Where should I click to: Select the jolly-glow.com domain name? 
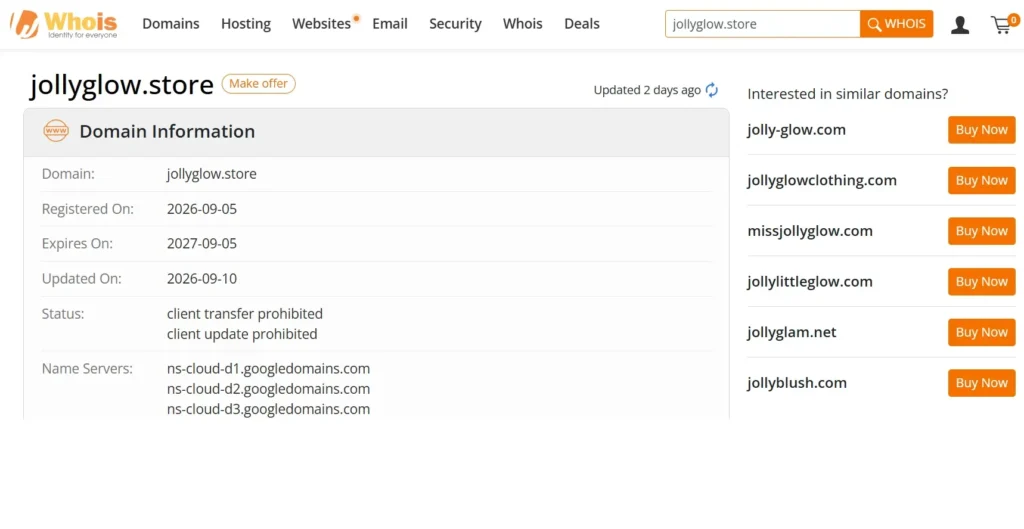coord(797,129)
